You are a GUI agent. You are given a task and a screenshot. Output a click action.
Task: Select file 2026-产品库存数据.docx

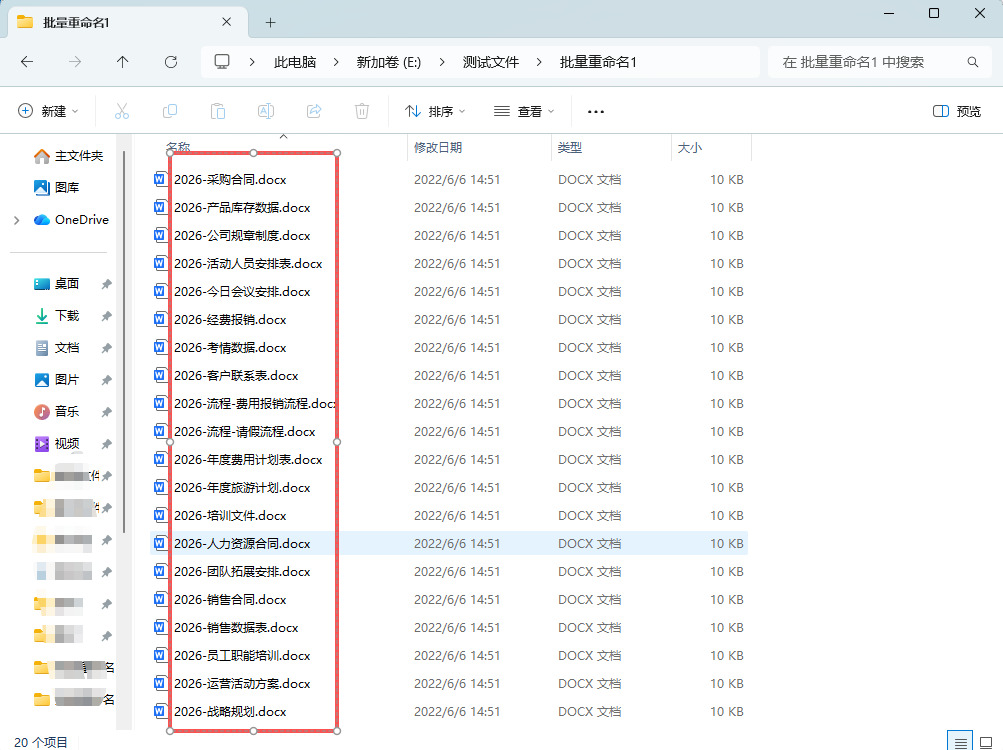pyautogui.click(x=242, y=207)
